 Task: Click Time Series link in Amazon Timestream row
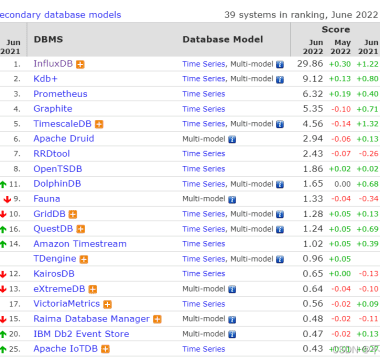pos(204,244)
